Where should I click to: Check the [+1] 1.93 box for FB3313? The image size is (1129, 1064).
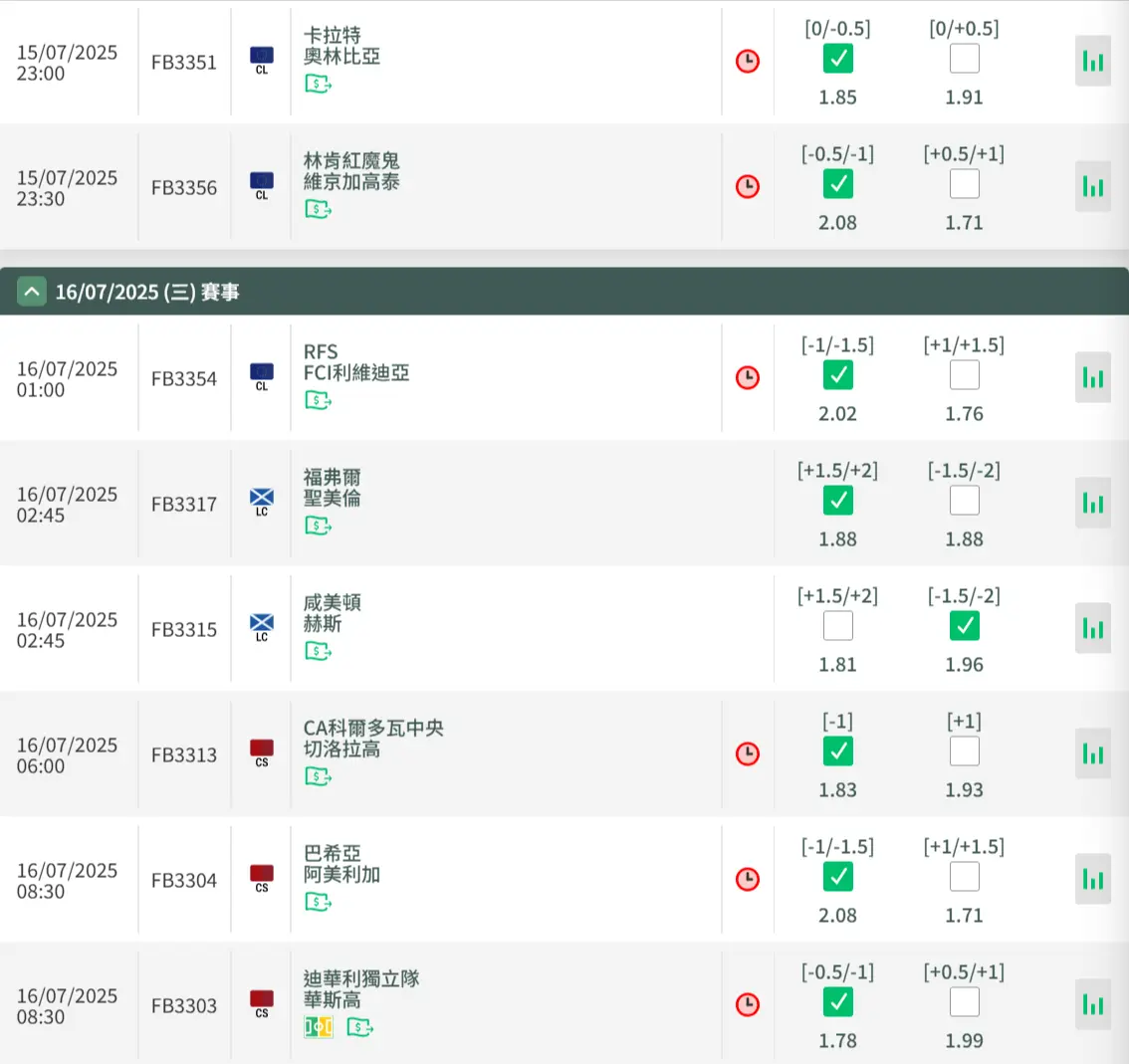click(964, 751)
